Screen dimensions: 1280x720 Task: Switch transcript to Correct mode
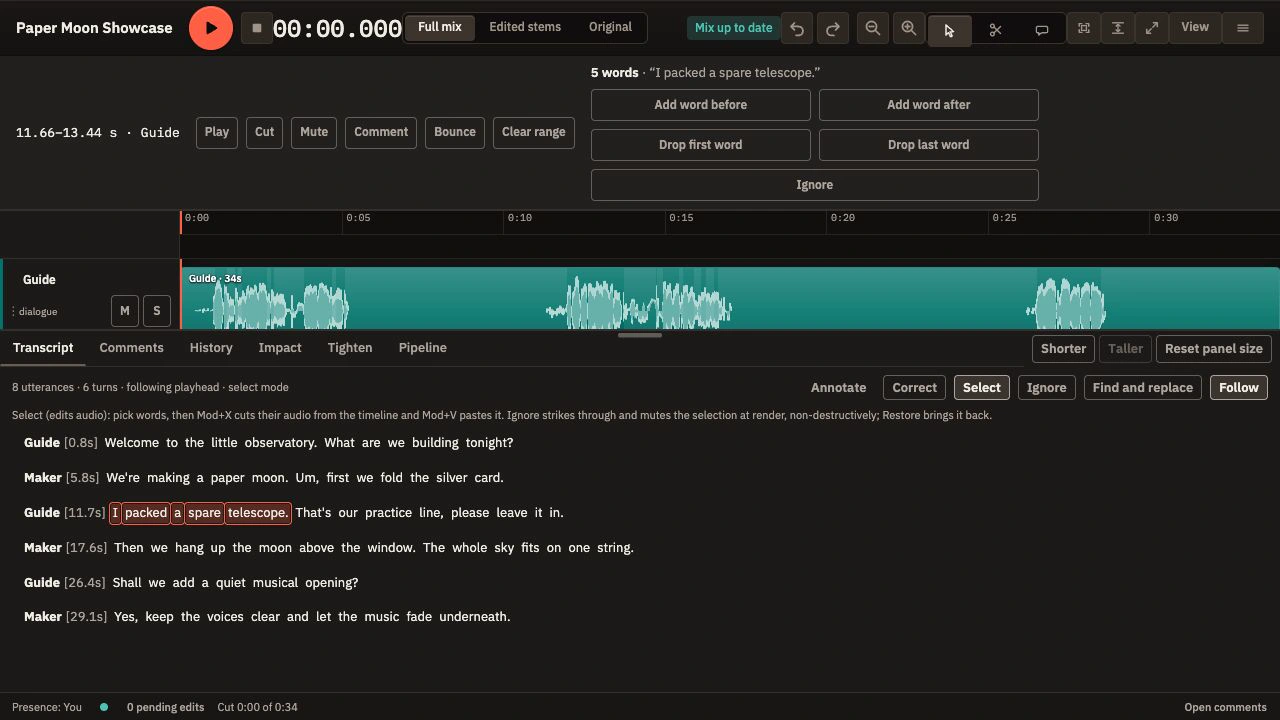click(915, 387)
